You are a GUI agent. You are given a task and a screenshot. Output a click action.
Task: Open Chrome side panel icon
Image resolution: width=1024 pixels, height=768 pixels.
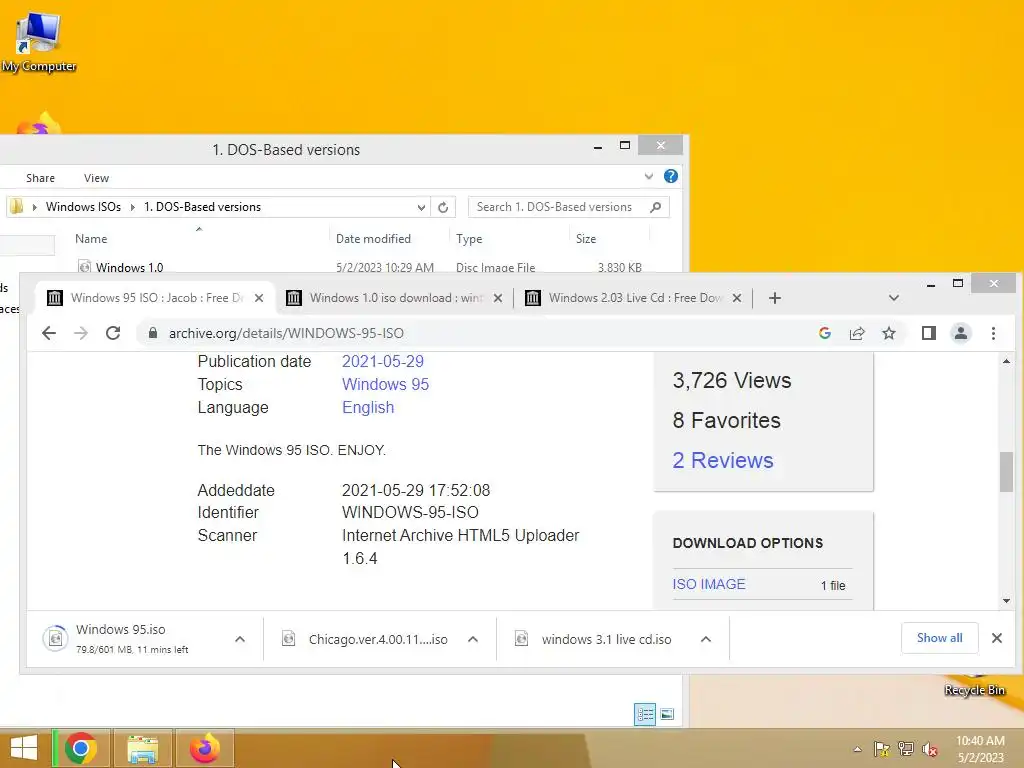tap(929, 333)
